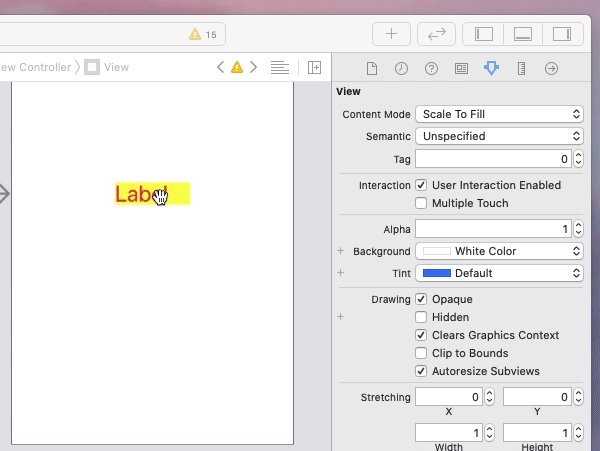Image resolution: width=600 pixels, height=451 pixels.
Task: Open the Library with the plus button
Action: click(391, 34)
